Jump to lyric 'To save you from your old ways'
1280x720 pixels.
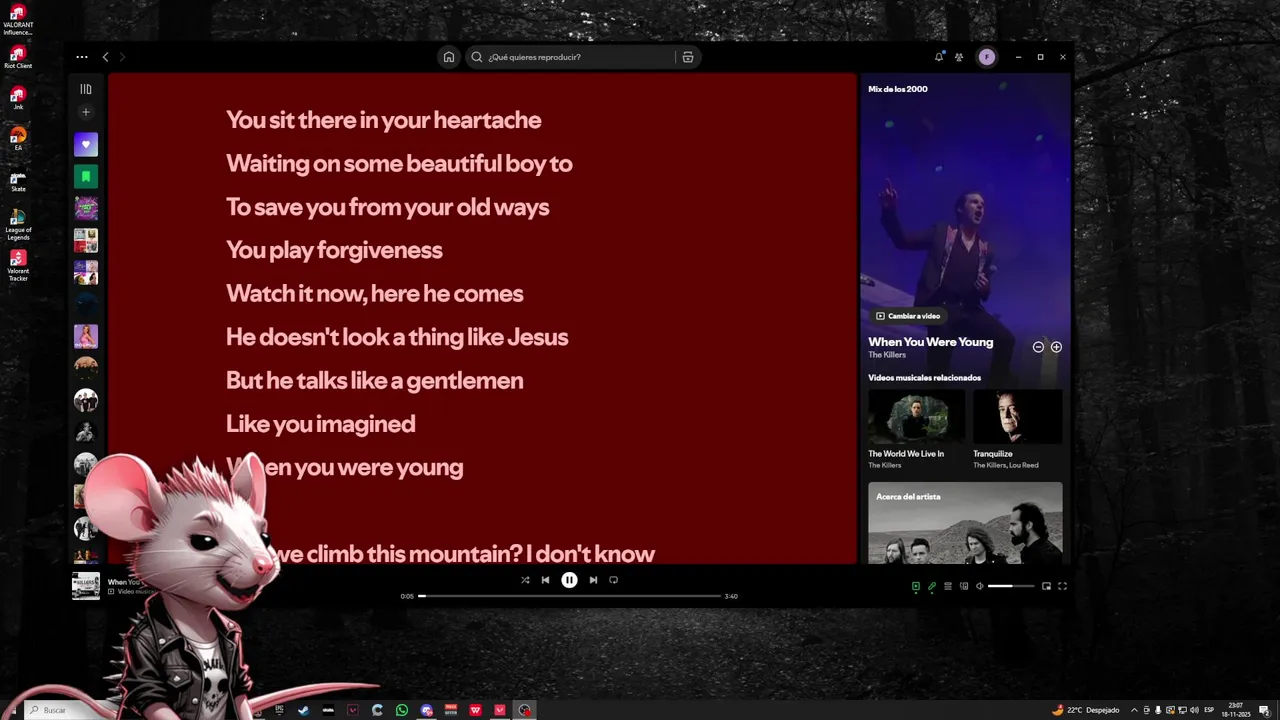(x=387, y=207)
